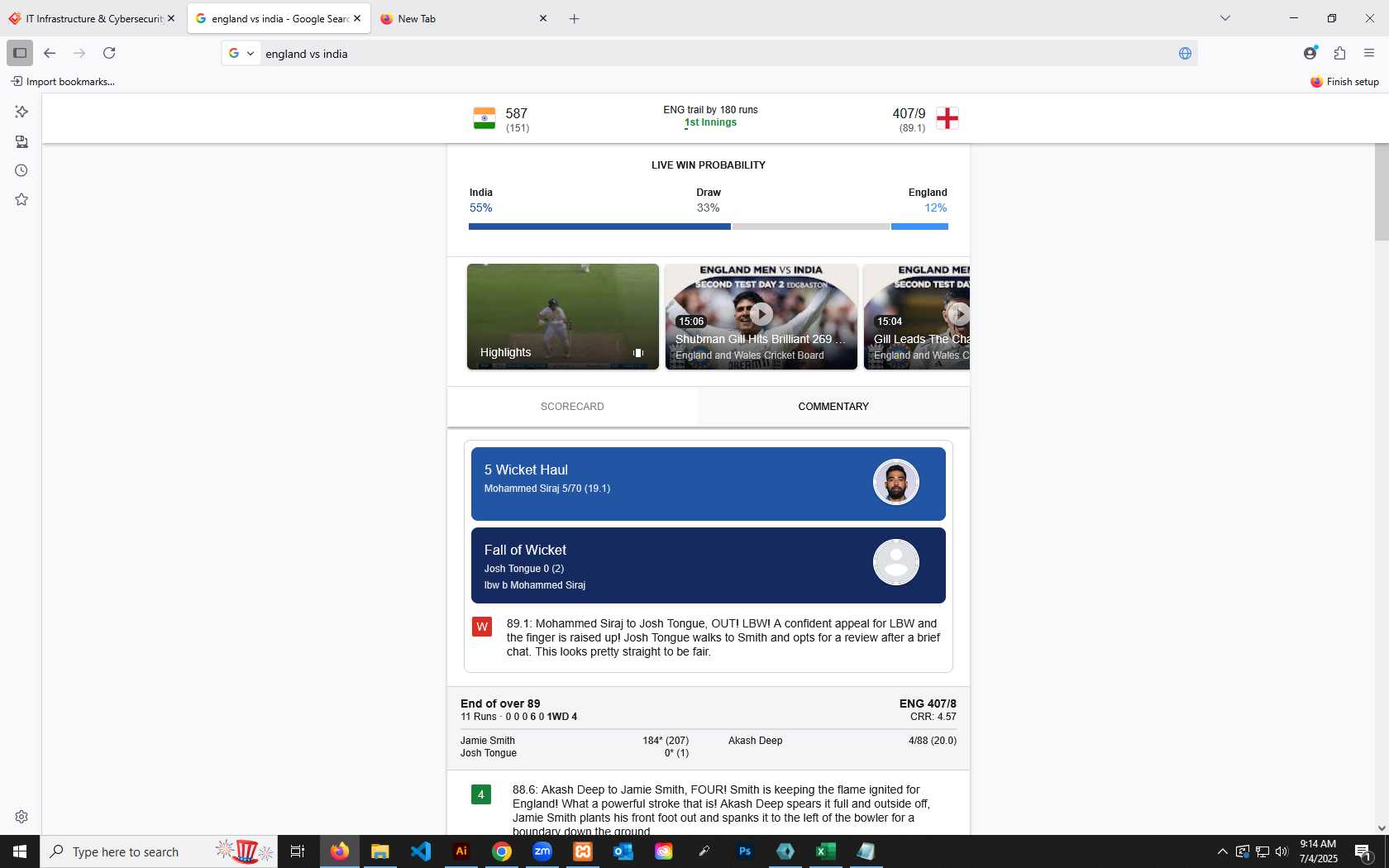Launch Visual Studio Code from taskbar
Image resolution: width=1389 pixels, height=868 pixels.
[420, 851]
